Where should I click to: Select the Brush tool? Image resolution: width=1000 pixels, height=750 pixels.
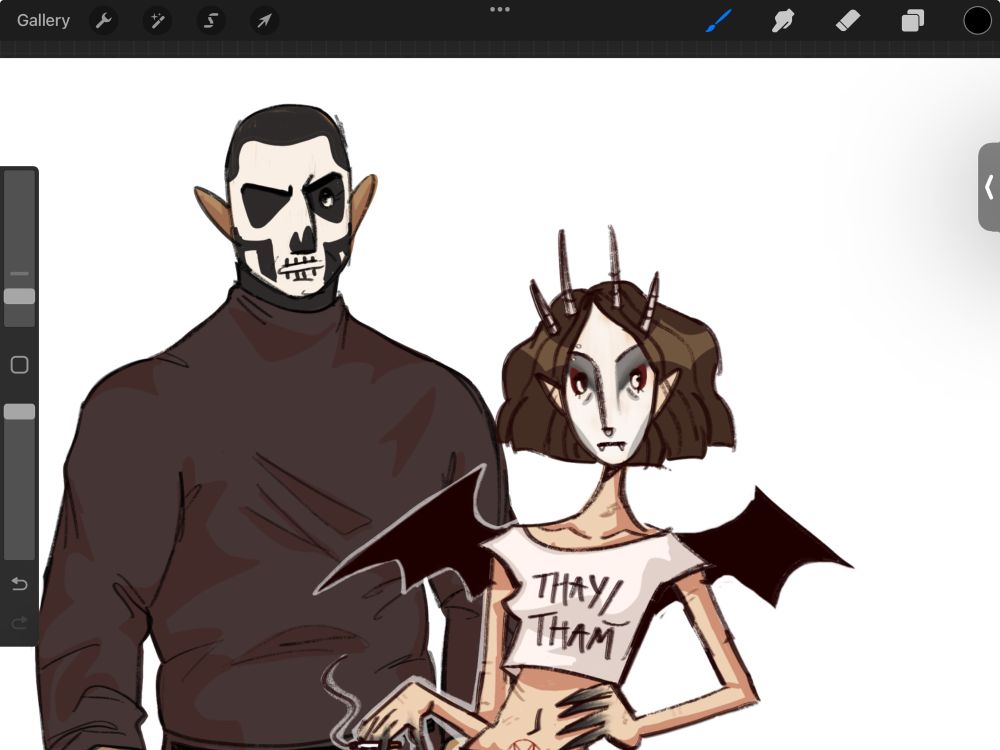(x=719, y=20)
